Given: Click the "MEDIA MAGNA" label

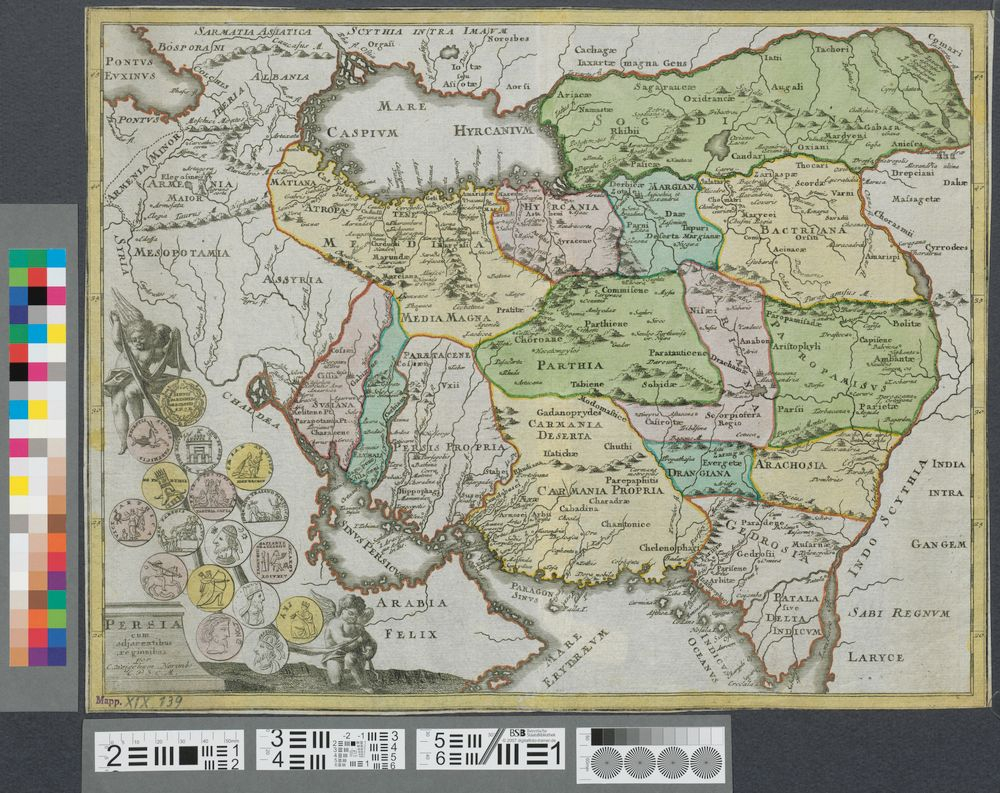Looking at the screenshot, I should coord(445,318).
